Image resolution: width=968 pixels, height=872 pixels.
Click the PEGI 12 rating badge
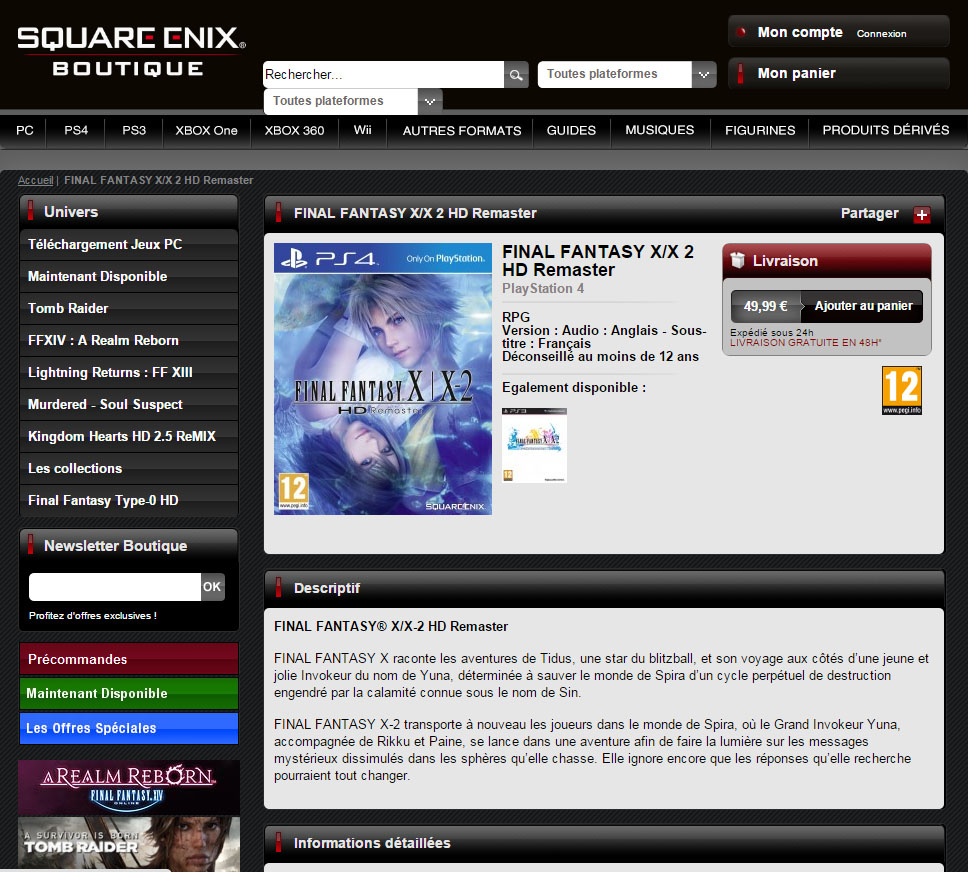coord(901,390)
